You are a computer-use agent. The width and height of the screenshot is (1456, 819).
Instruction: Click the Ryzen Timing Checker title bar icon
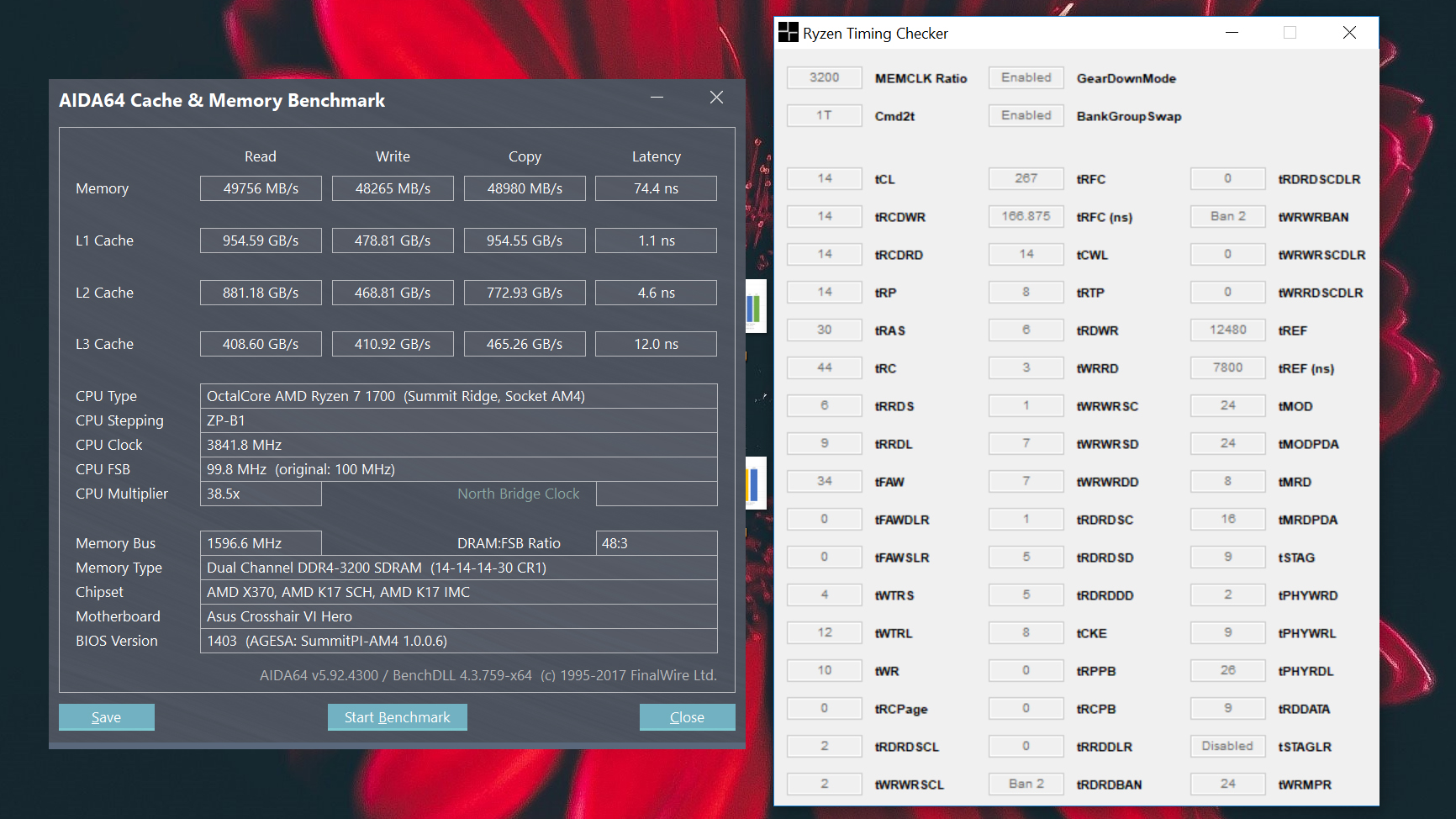tap(788, 33)
